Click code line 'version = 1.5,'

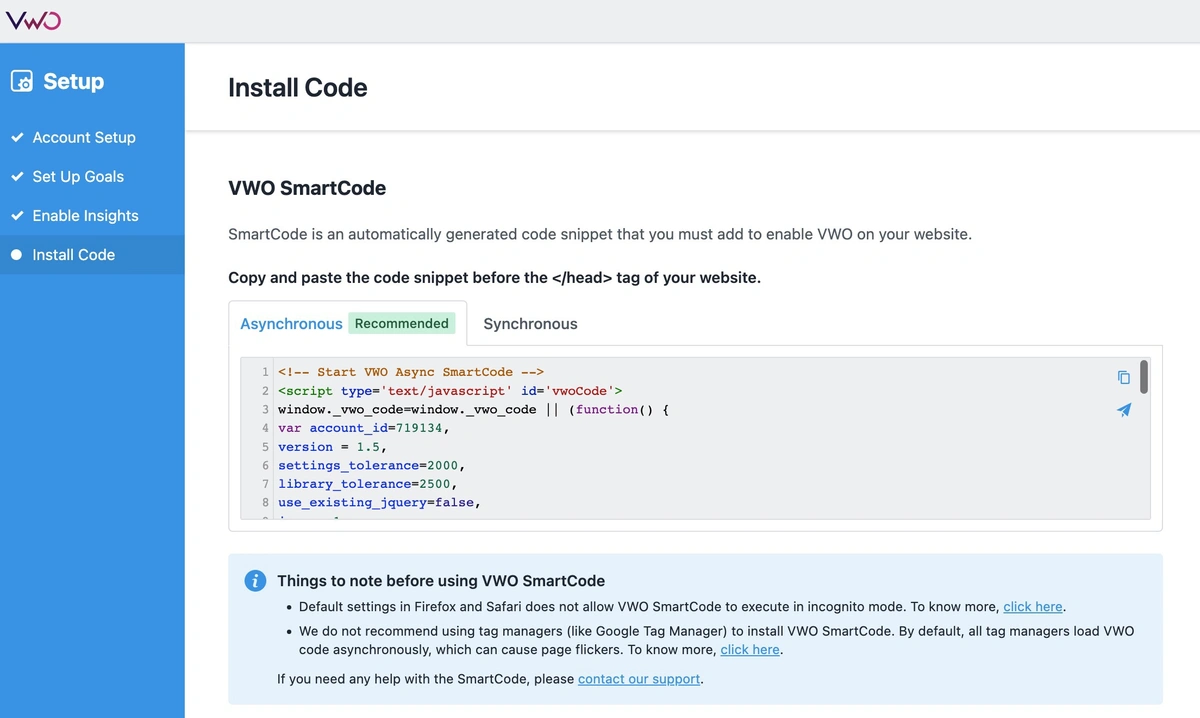333,447
